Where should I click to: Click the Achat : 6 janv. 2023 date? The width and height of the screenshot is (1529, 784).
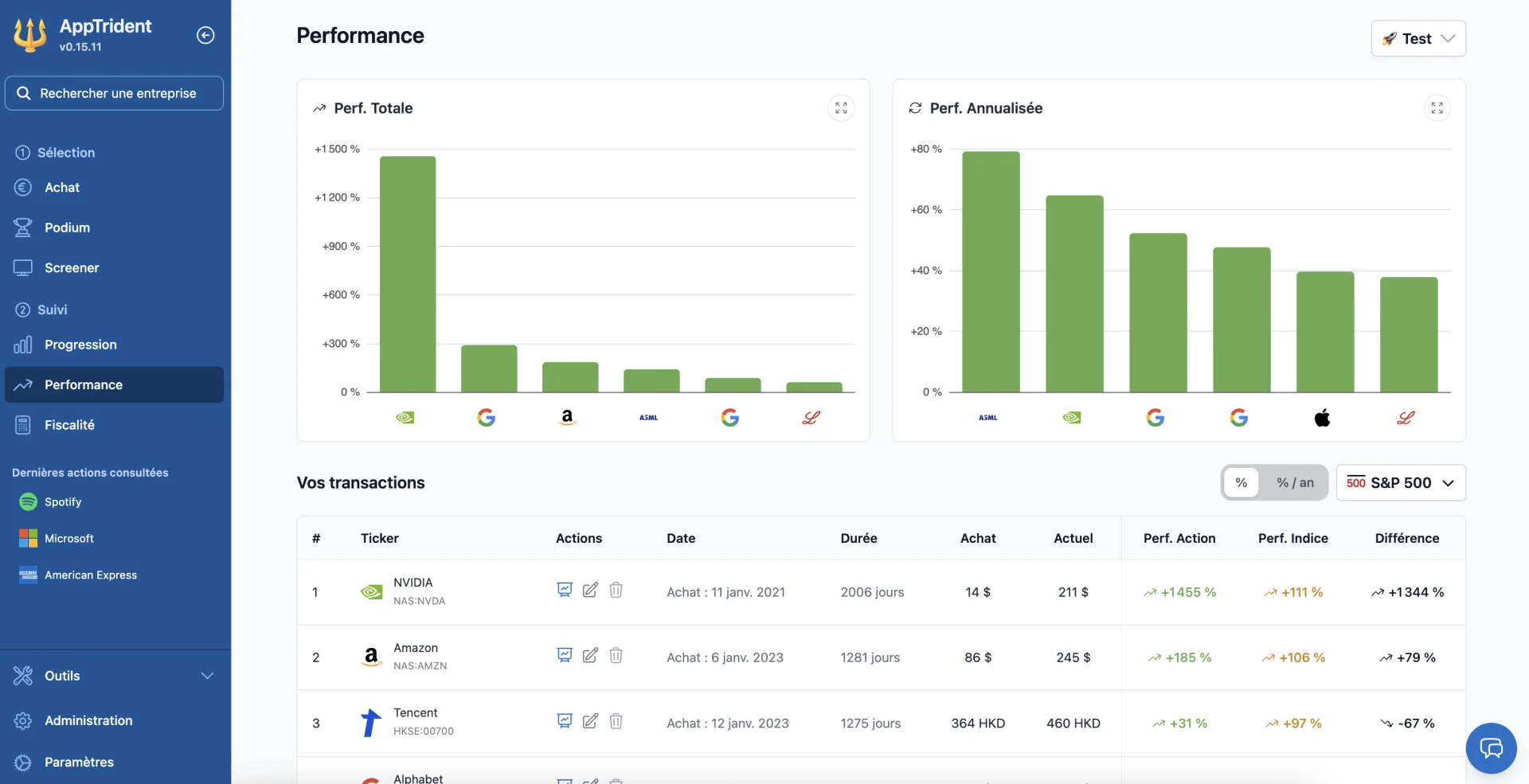tap(725, 657)
